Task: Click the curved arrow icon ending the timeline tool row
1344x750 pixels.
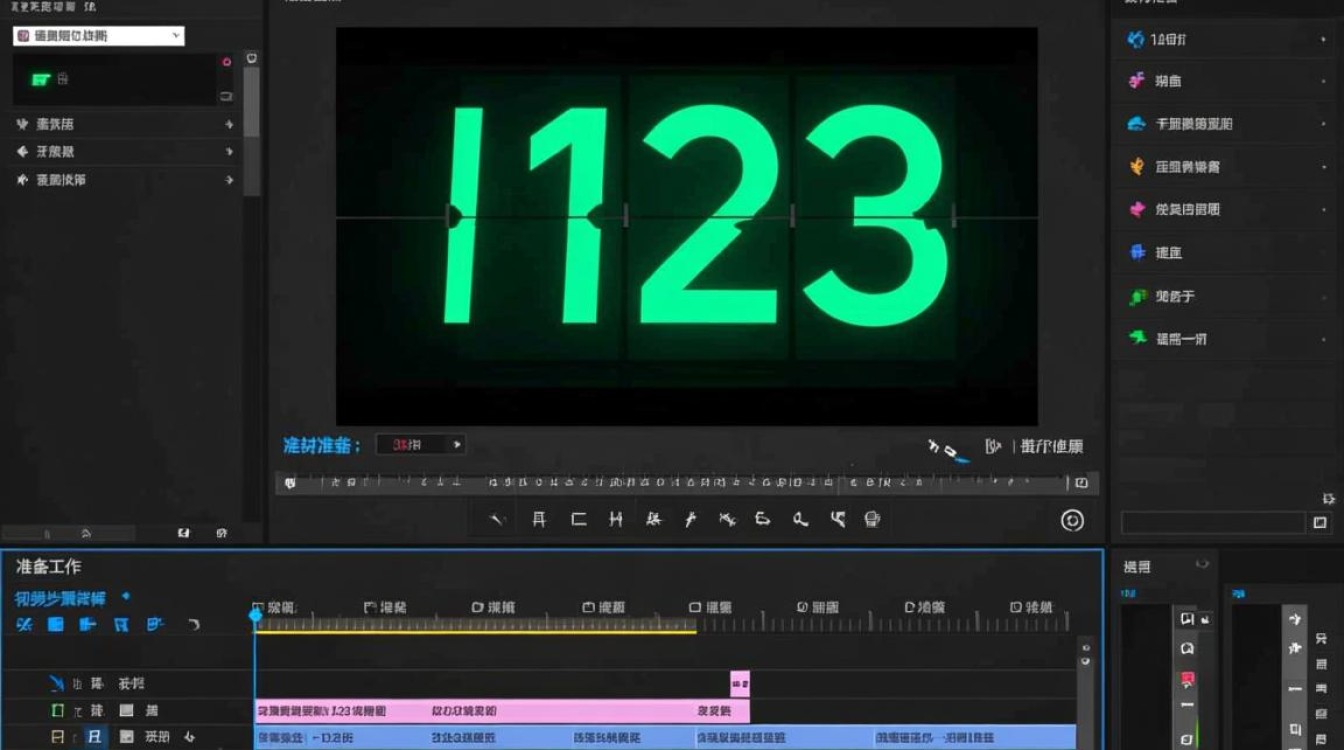Action: 194,624
